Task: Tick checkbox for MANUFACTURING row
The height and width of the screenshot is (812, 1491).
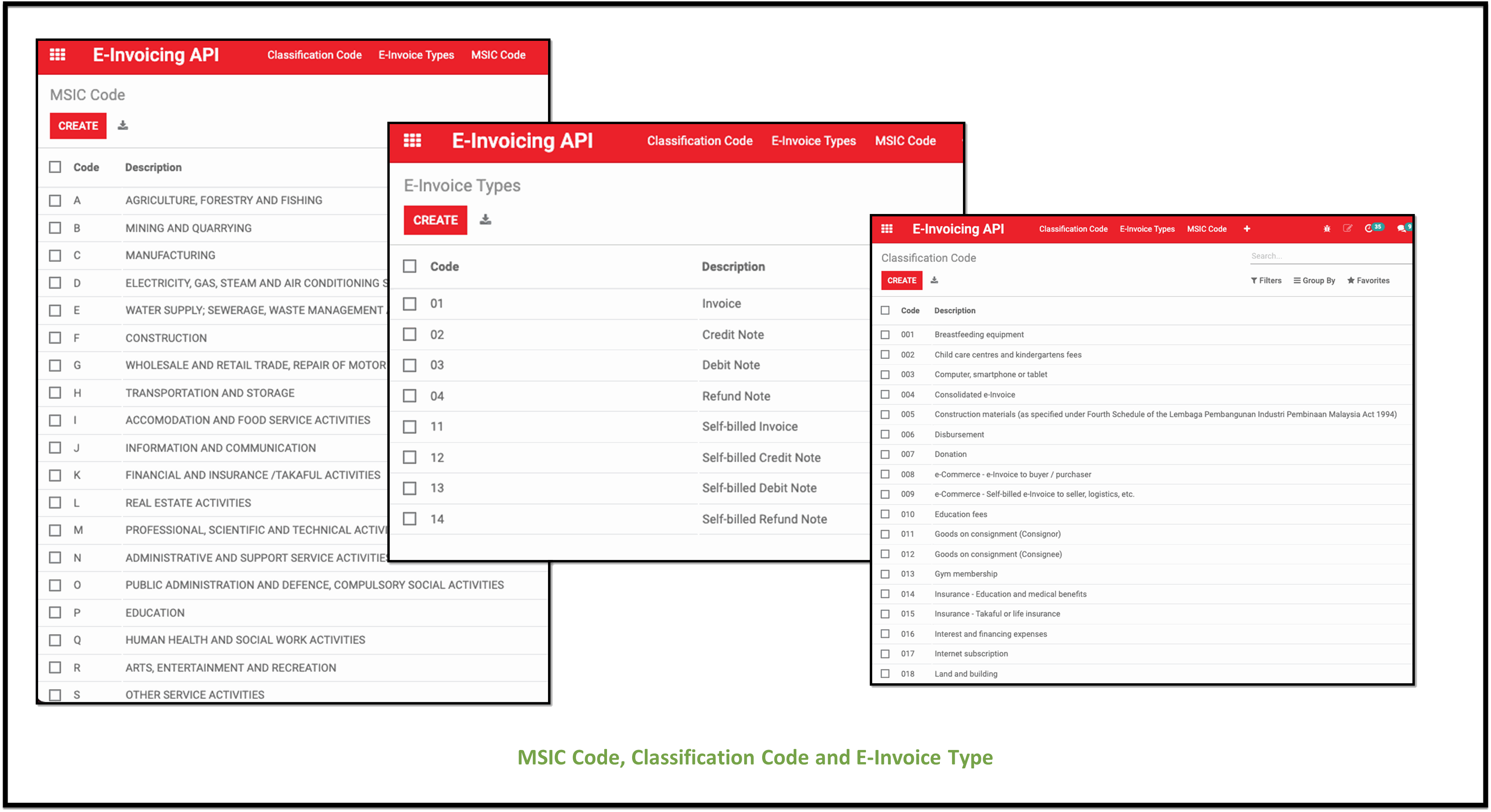Action: (55, 256)
